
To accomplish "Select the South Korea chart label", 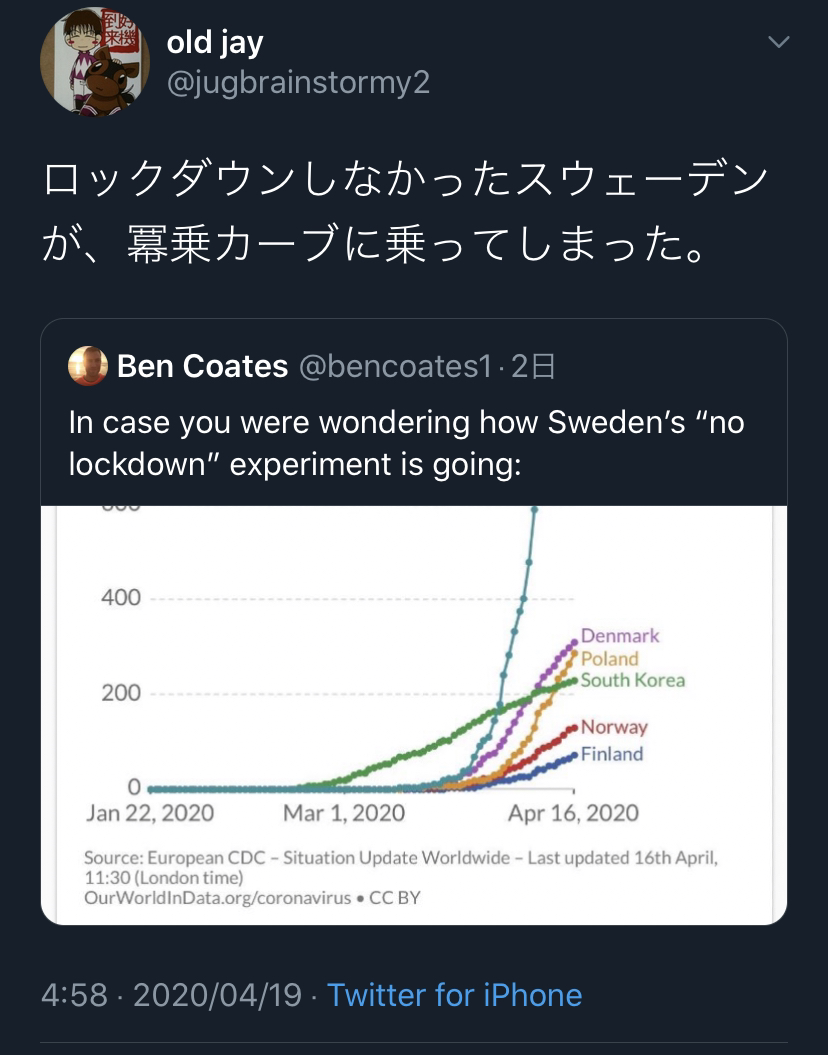I will (x=633, y=680).
